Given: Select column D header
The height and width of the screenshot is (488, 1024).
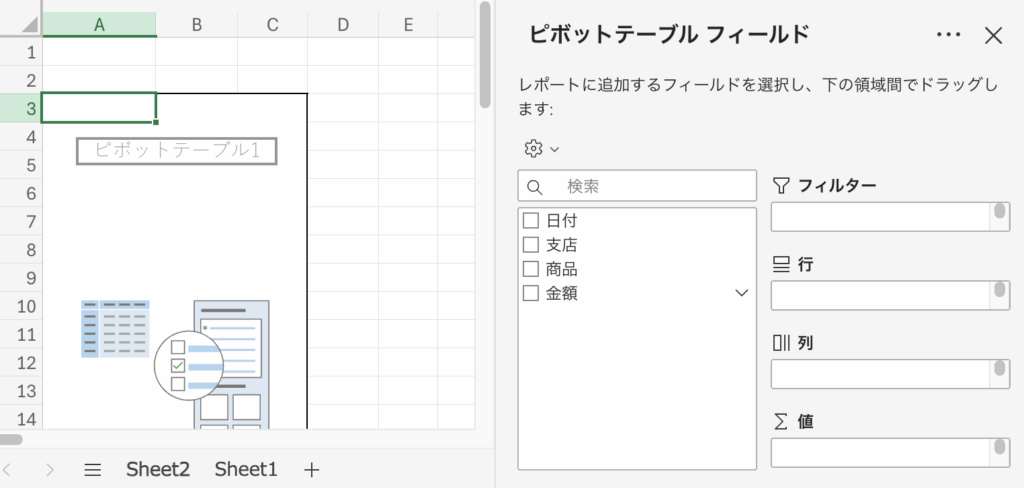Looking at the screenshot, I should click(x=342, y=25).
